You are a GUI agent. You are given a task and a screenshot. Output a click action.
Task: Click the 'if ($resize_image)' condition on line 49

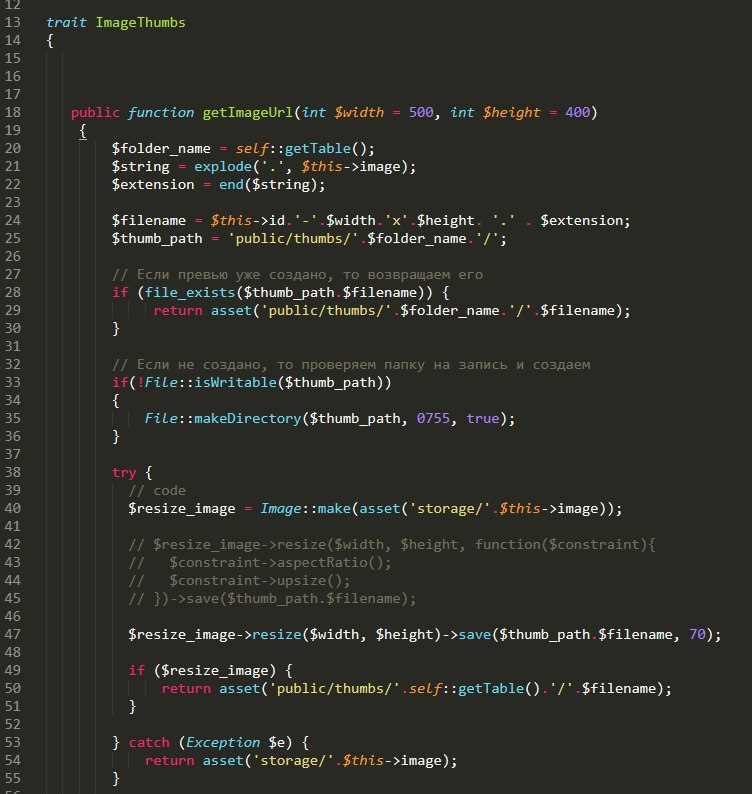(202, 671)
